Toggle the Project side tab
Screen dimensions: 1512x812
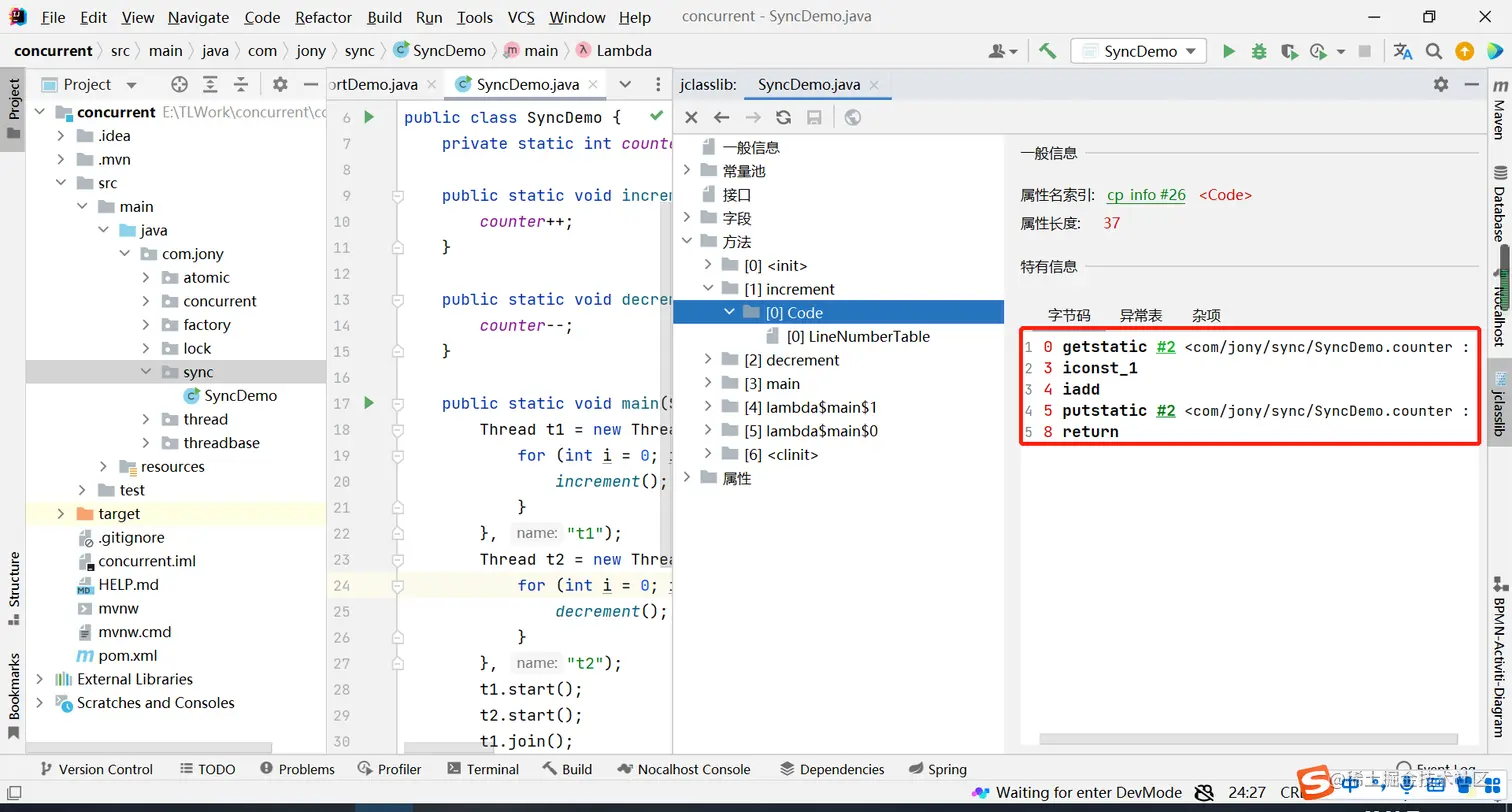(x=13, y=110)
